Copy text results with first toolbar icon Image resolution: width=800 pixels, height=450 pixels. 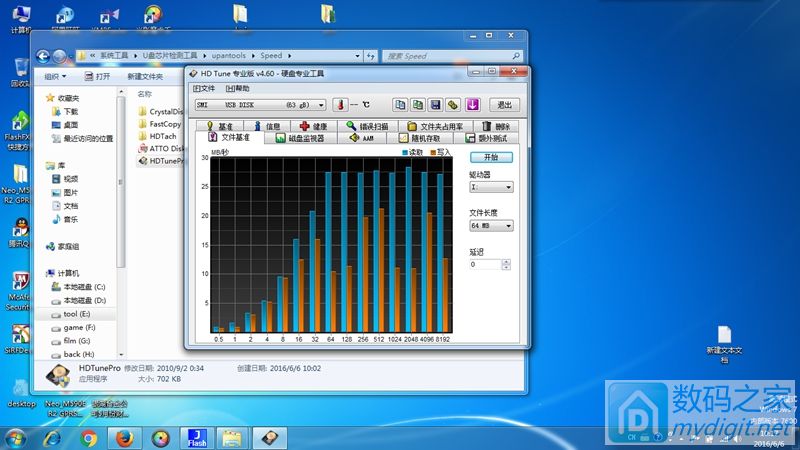400,105
